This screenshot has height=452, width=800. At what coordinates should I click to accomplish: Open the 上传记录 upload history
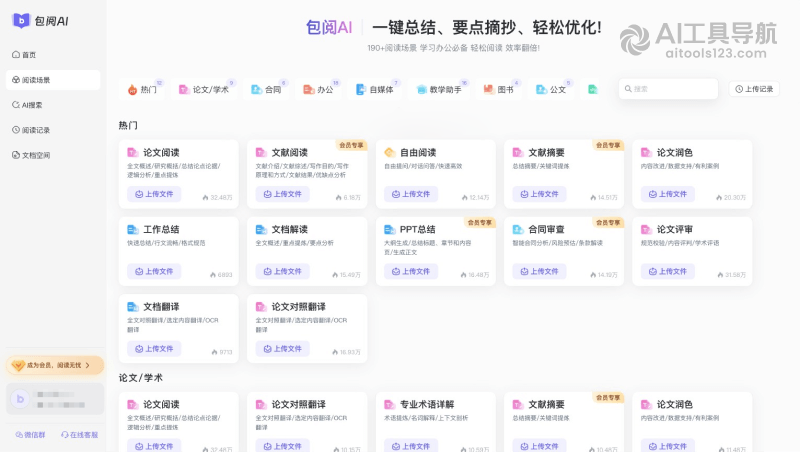[754, 89]
